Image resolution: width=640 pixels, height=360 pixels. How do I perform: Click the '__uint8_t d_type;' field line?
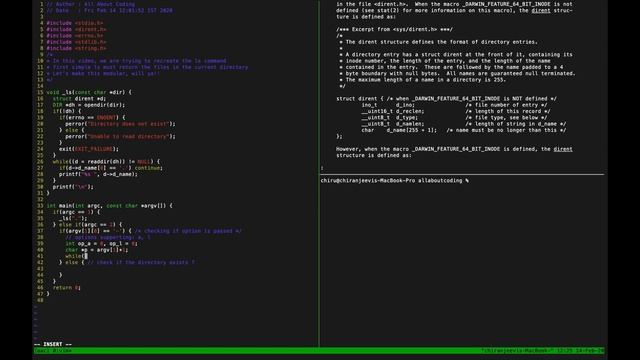[454, 118]
